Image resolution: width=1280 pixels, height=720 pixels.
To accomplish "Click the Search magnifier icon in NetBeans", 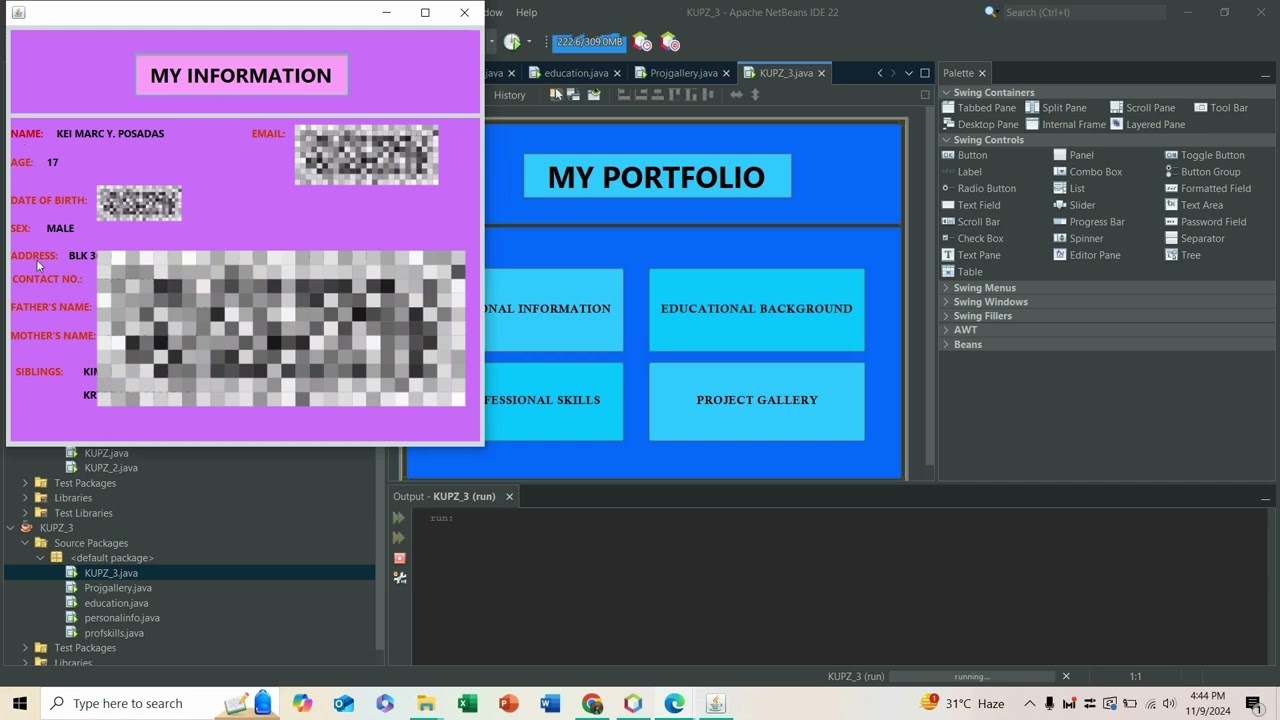I will (991, 12).
